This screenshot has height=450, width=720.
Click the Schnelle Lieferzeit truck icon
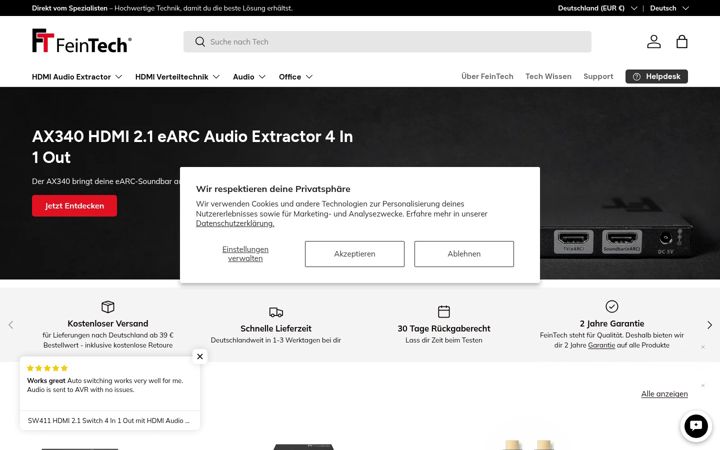[x=276, y=312]
